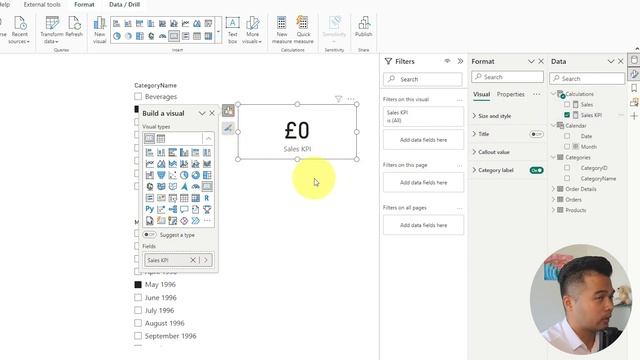This screenshot has height=360, width=640.
Task: Create a Quick measure
Action: click(x=303, y=29)
